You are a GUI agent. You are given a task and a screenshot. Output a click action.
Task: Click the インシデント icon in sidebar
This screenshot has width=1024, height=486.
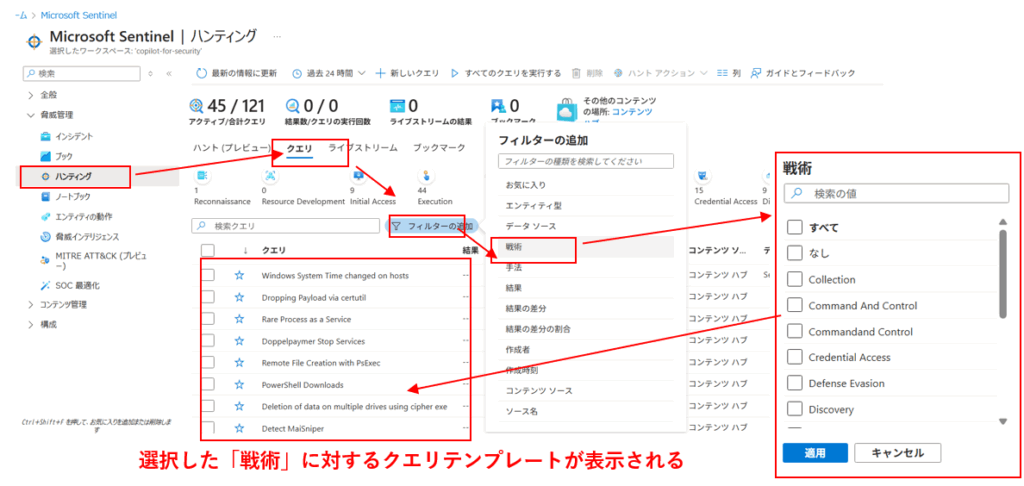tap(44, 135)
